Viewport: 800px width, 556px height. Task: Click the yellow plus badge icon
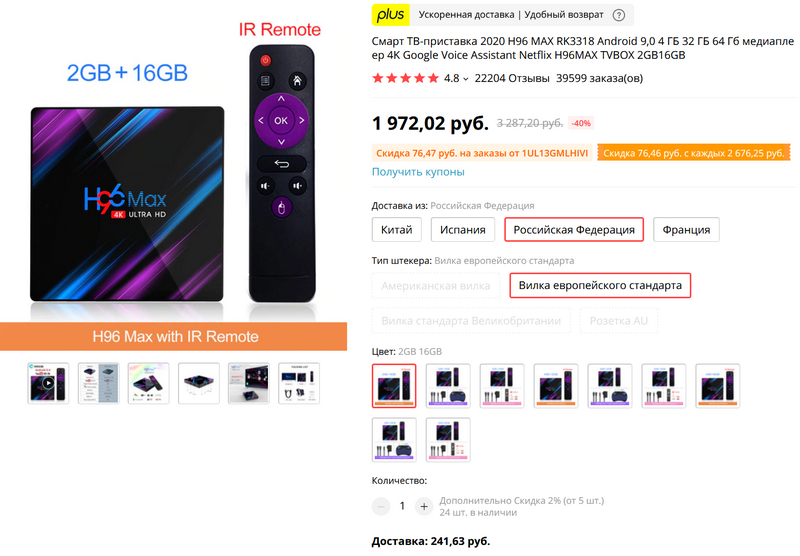click(x=390, y=15)
